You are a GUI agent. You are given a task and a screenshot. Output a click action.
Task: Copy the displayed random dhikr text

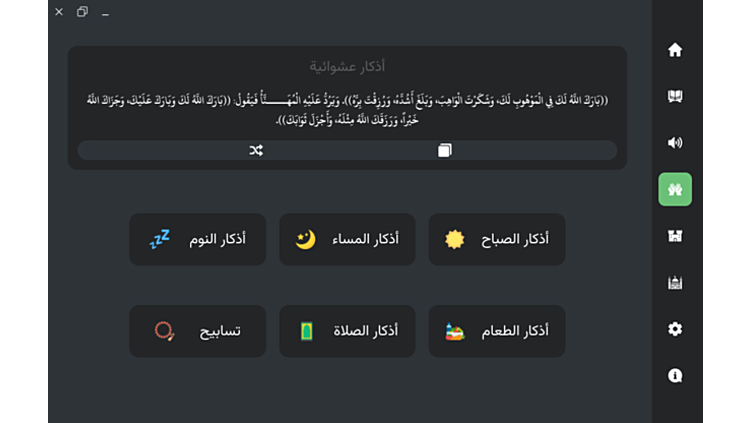point(445,151)
